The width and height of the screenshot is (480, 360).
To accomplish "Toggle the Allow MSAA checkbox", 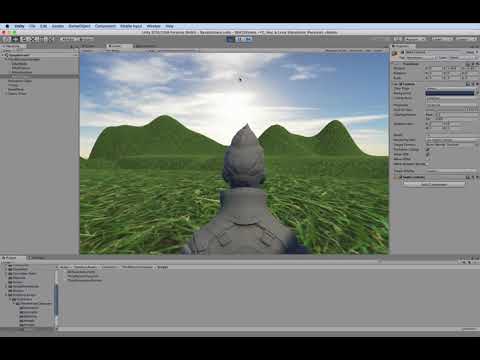I will point(428,159).
